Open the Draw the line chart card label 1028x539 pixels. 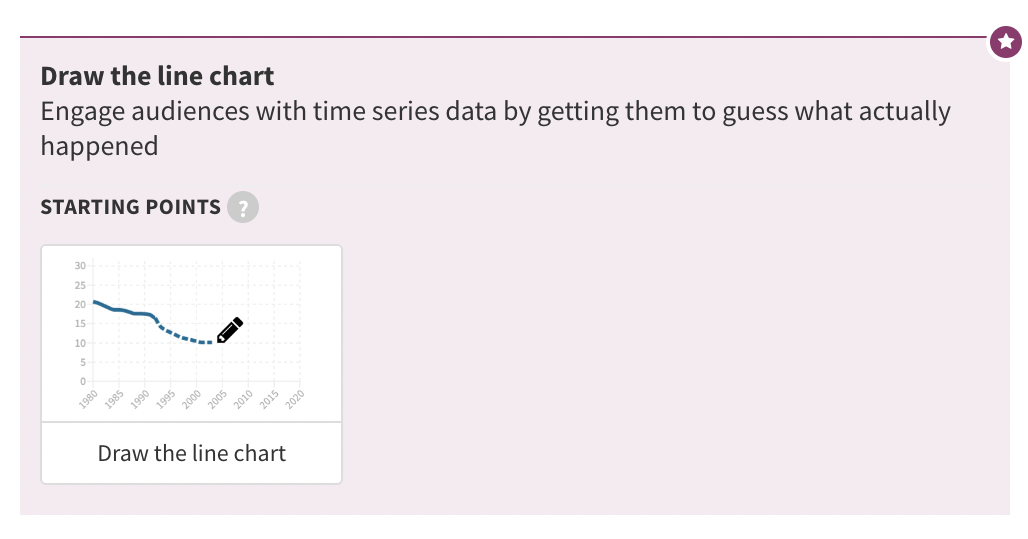pos(191,453)
